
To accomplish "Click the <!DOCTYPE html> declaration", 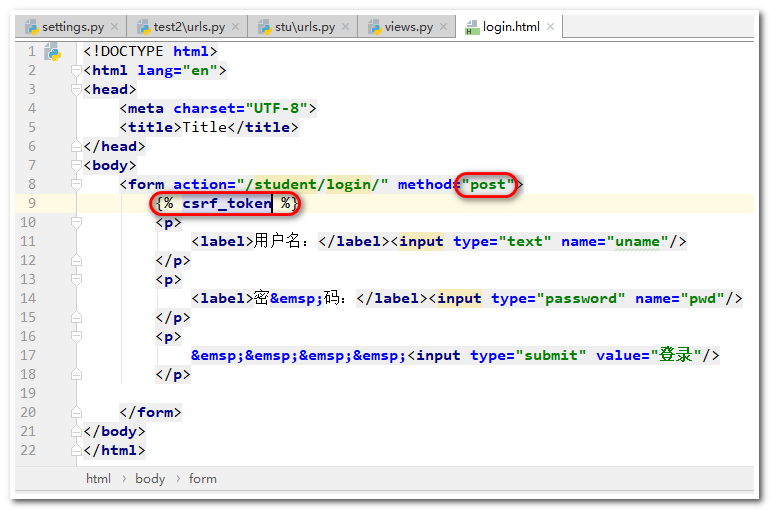I will pos(150,52).
